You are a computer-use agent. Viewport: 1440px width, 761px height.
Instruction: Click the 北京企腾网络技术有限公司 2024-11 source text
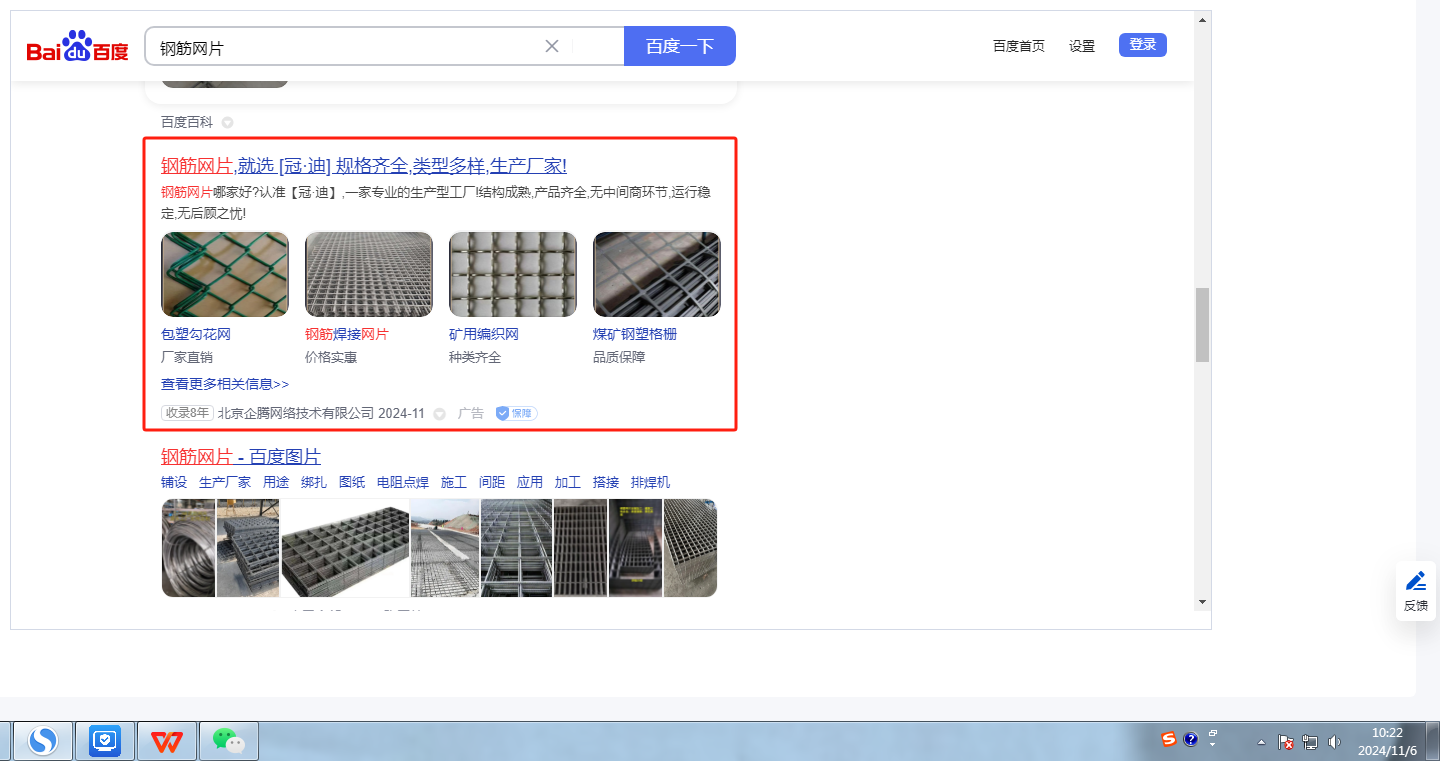321,413
